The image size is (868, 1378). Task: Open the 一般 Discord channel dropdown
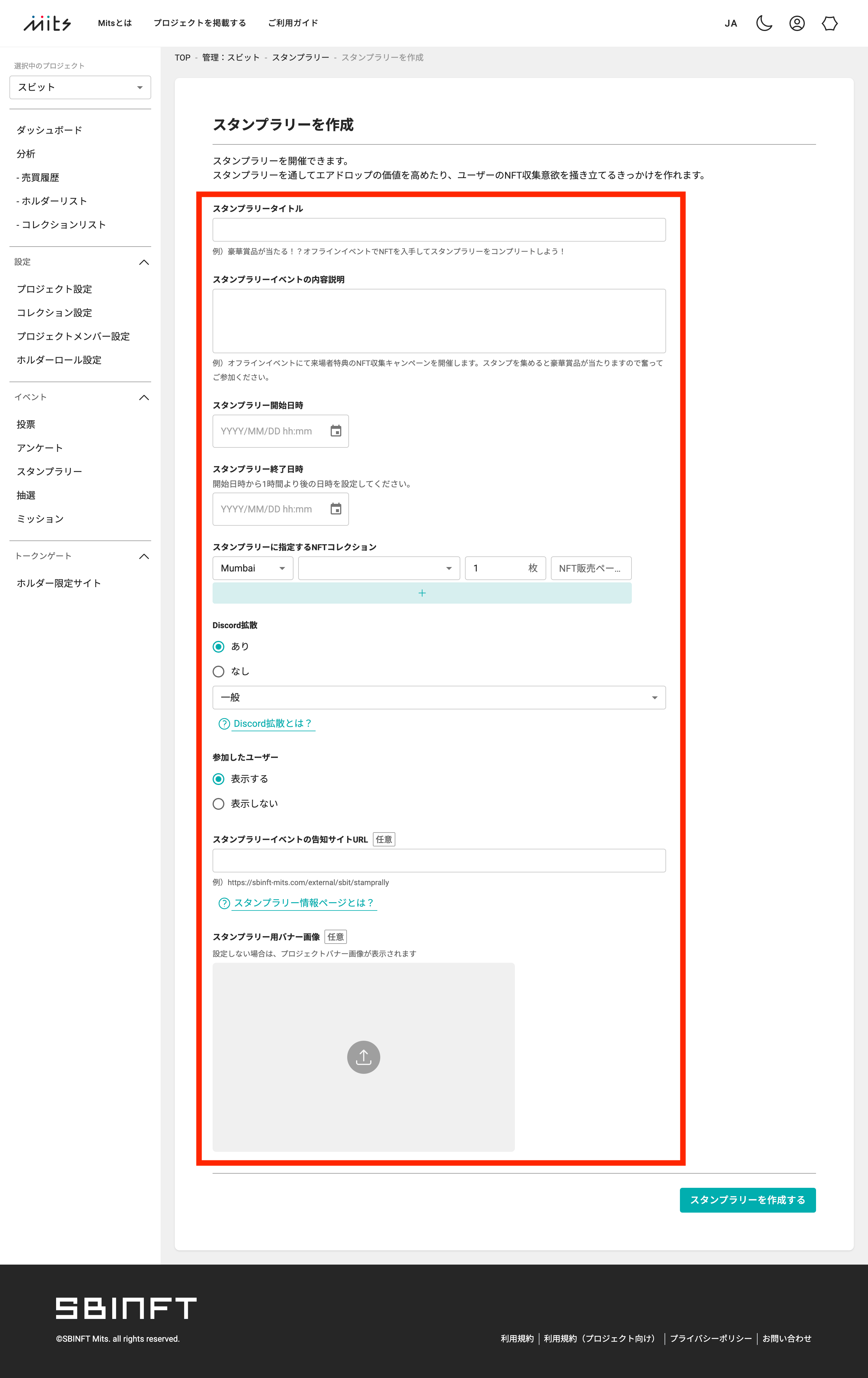[x=439, y=698]
